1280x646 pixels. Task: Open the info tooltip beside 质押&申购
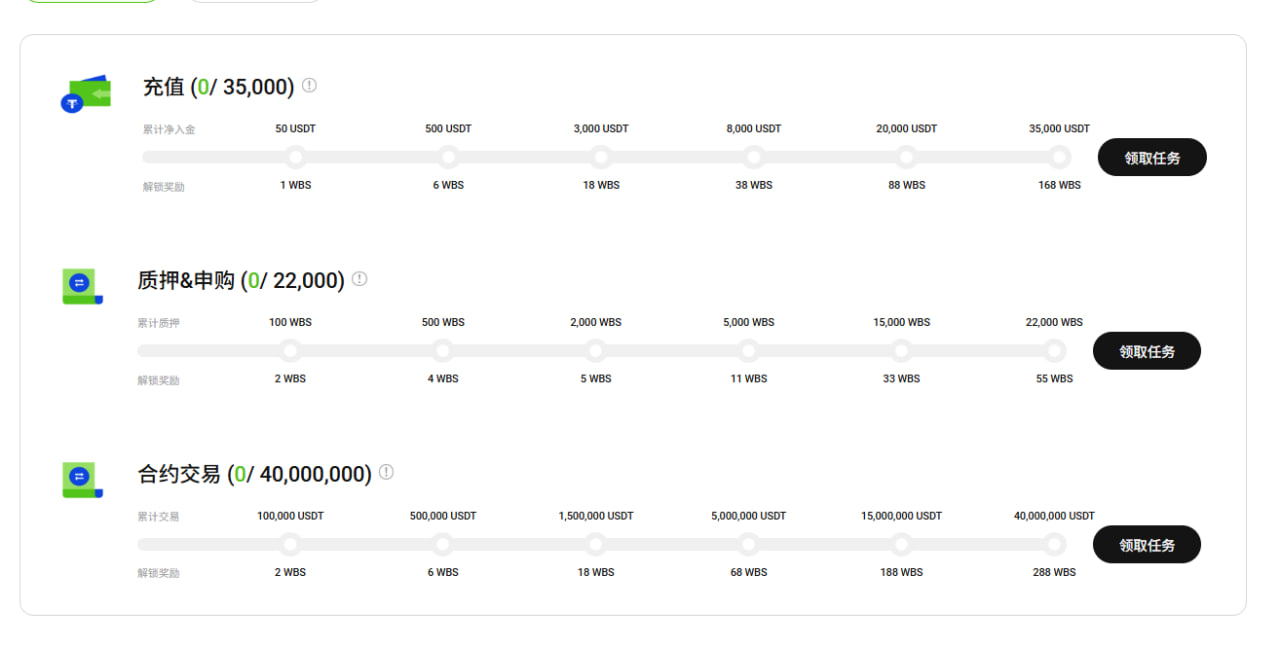[359, 279]
